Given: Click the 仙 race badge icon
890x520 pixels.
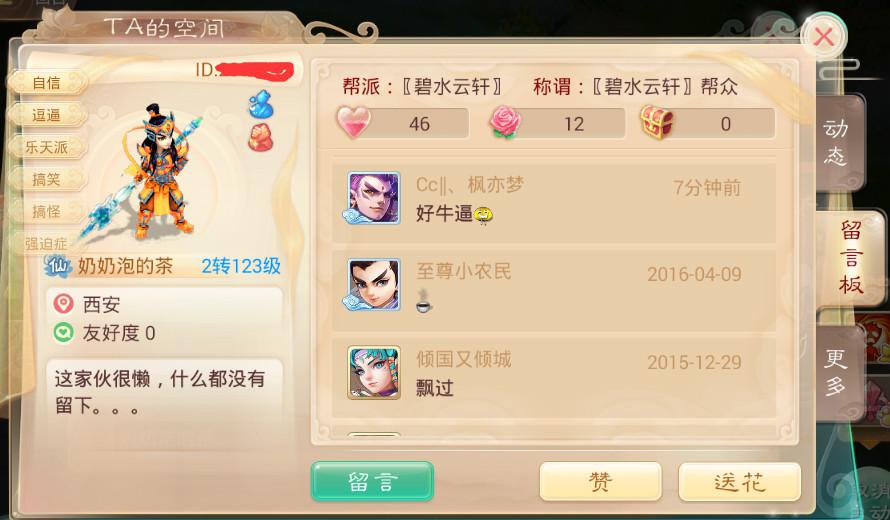Looking at the screenshot, I should 58,266.
